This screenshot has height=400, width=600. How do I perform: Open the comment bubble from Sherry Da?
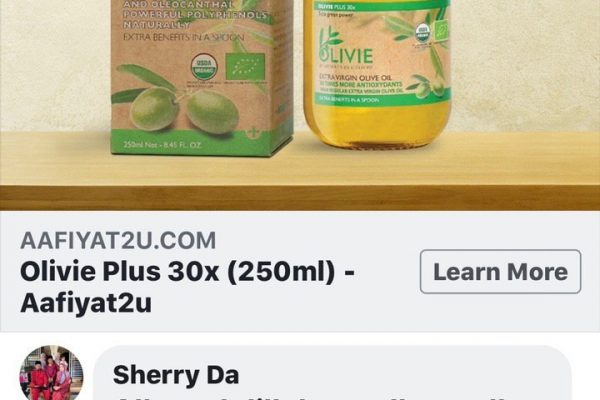(x=333, y=373)
